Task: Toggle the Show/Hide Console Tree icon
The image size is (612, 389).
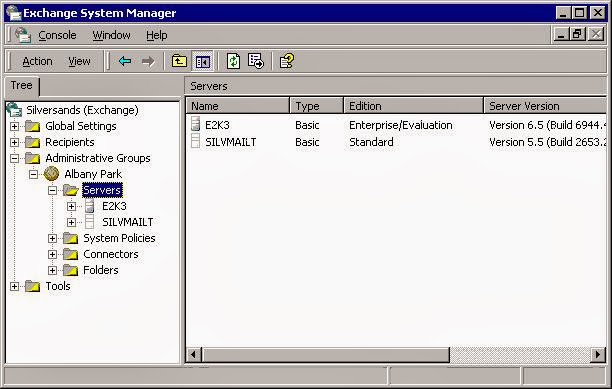Action: tap(203, 61)
